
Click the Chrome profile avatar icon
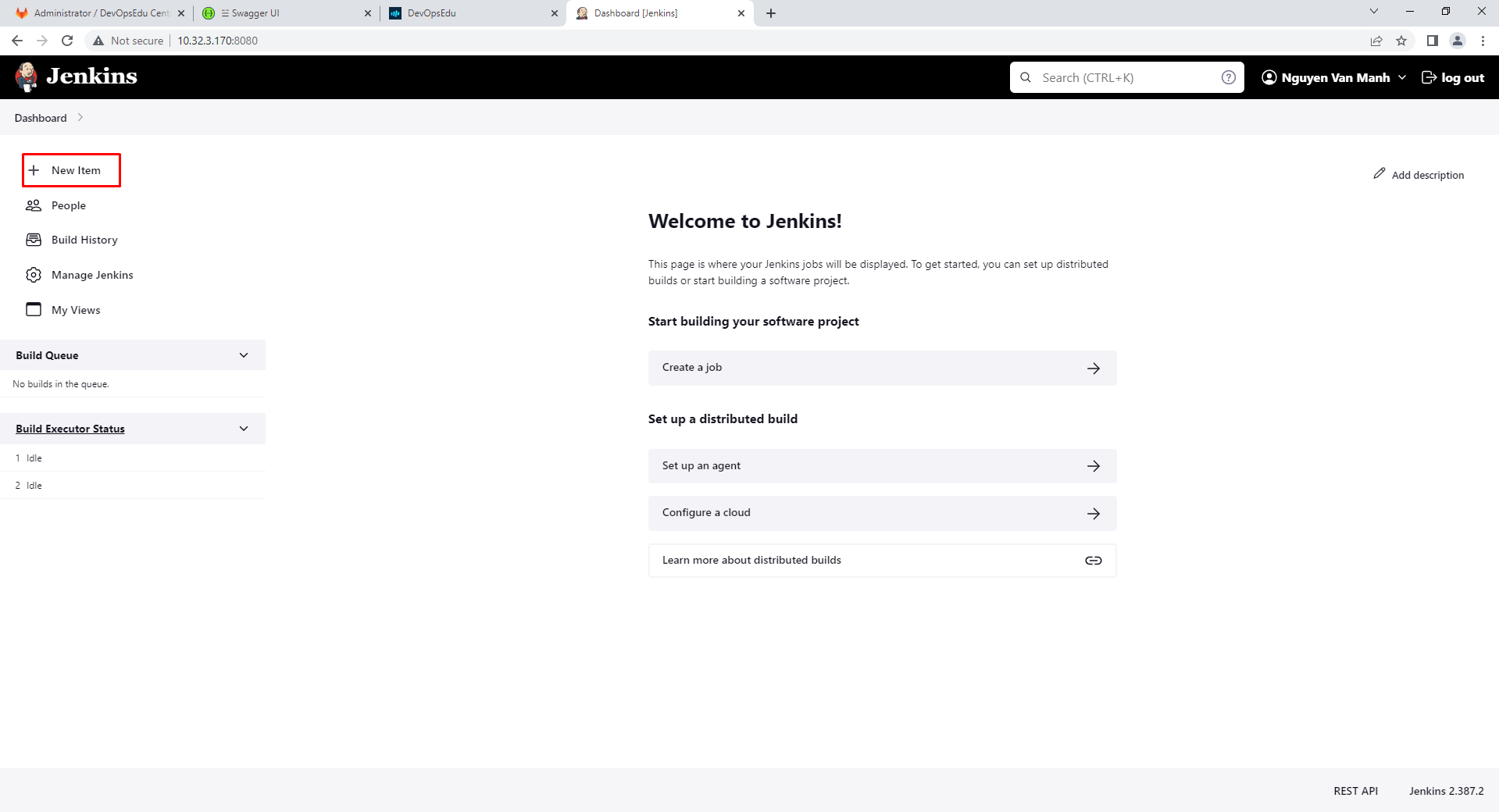click(x=1458, y=41)
